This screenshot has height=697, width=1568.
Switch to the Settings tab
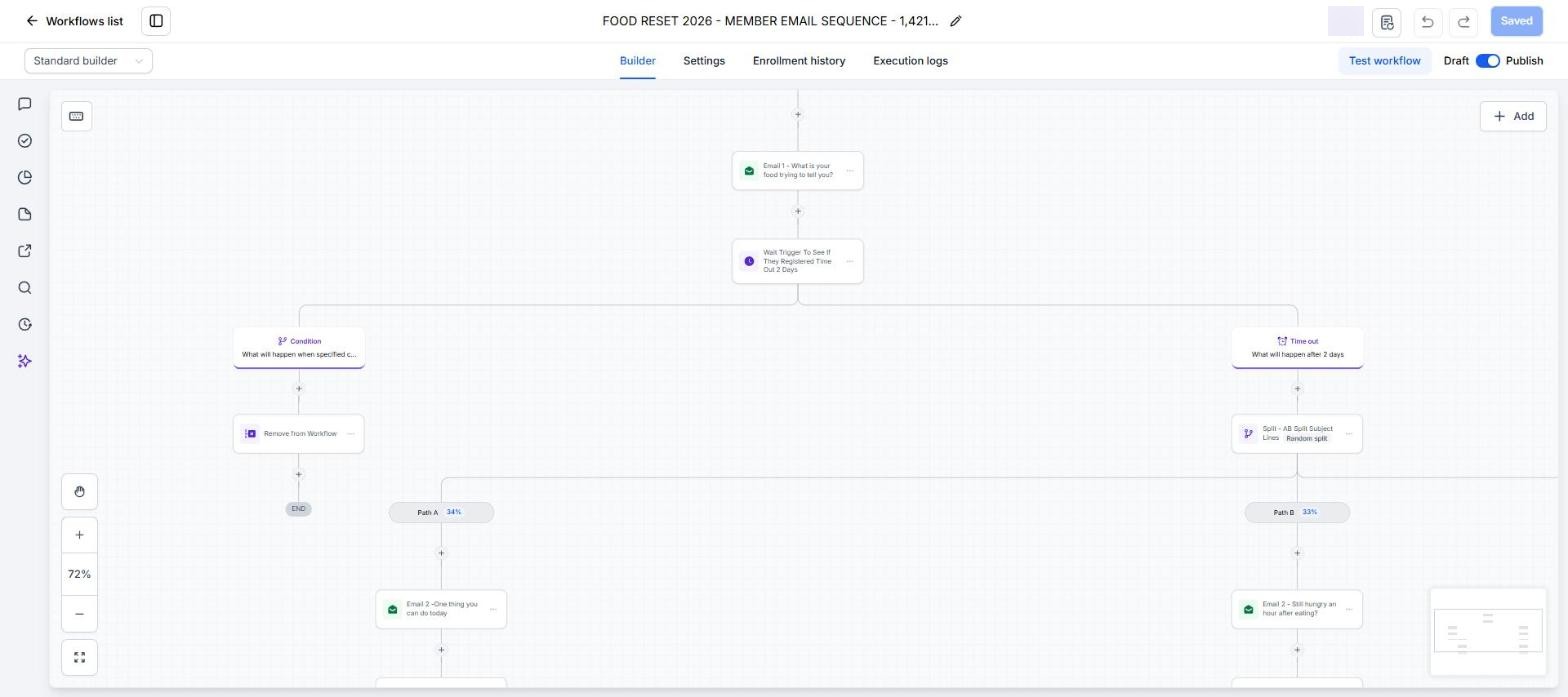coord(704,61)
